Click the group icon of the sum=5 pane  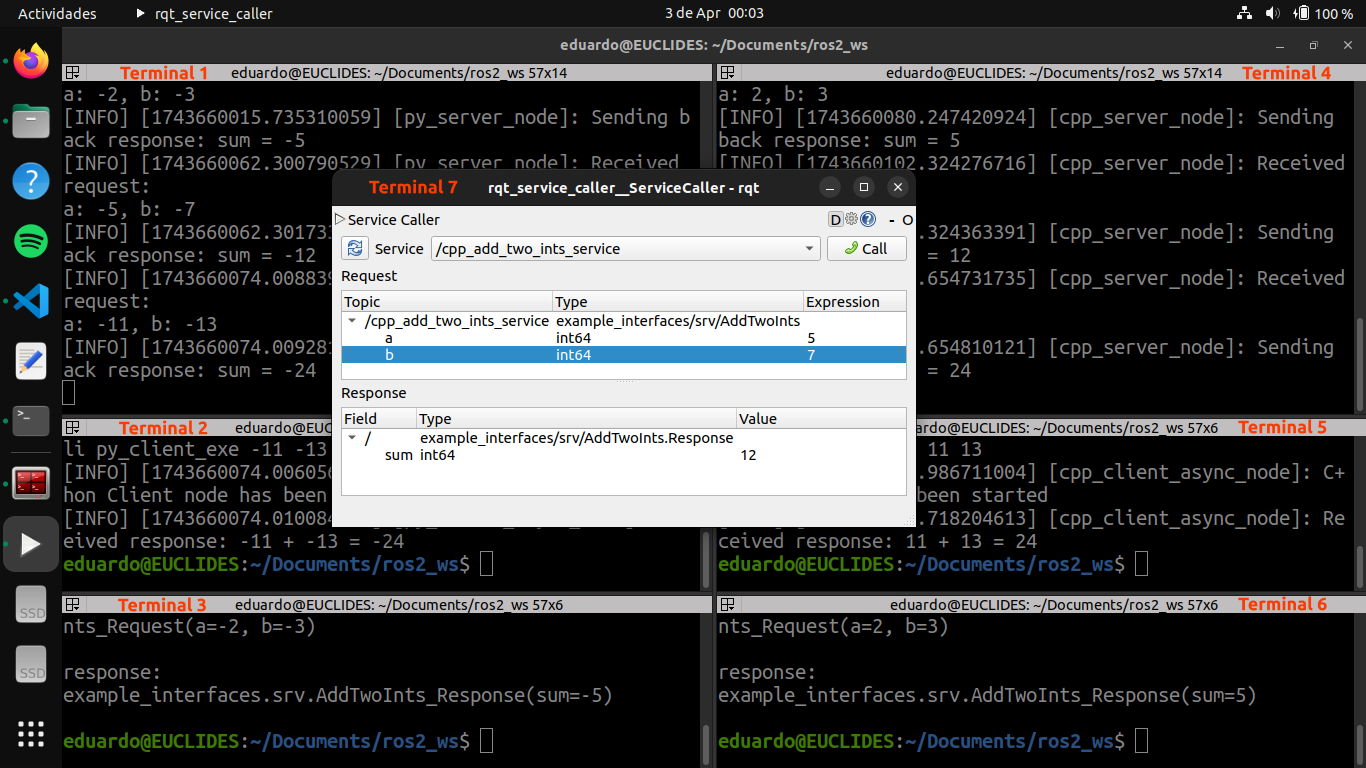pos(728,604)
